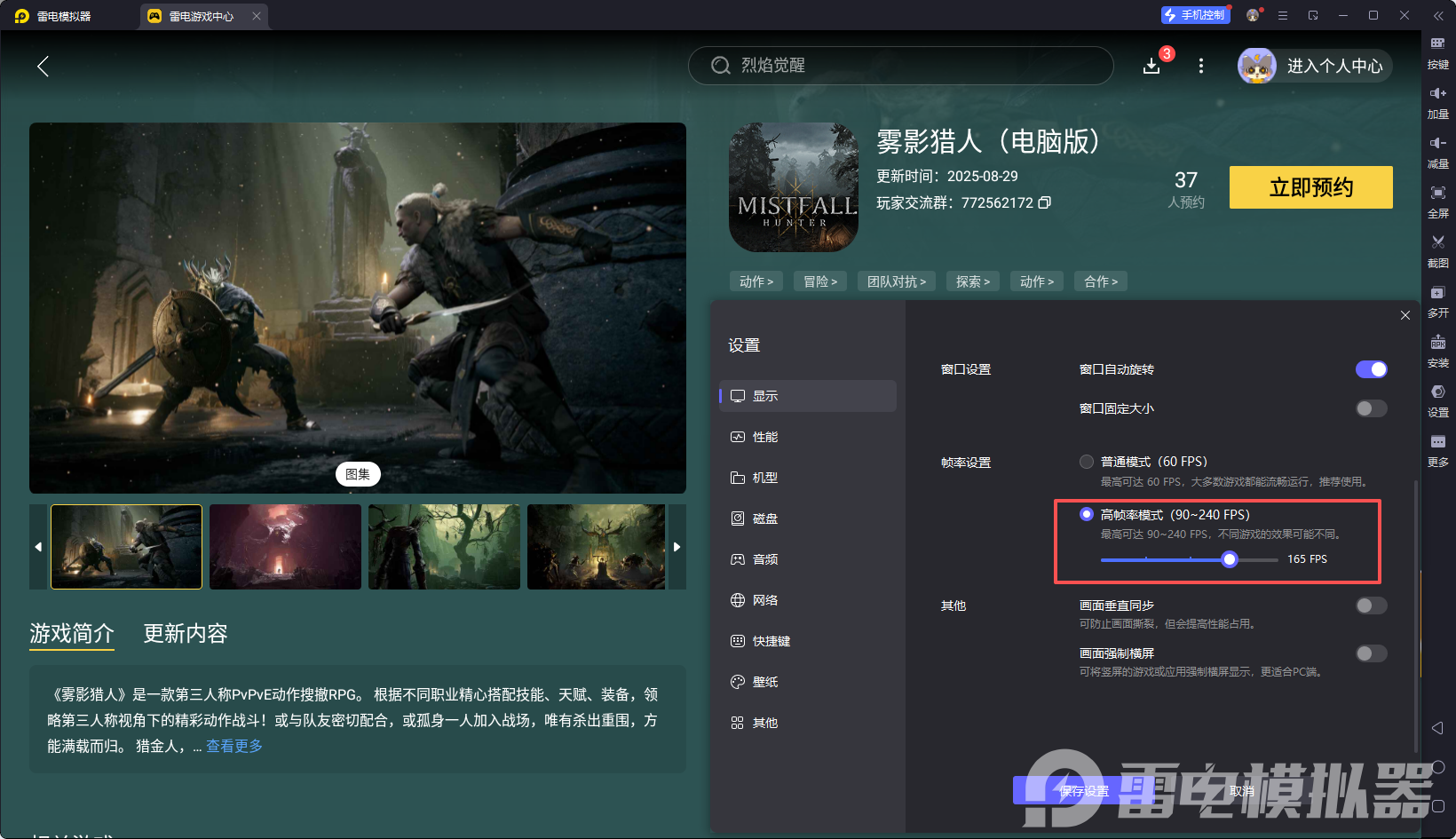Tap the Android back triangle icon

tap(1437, 728)
